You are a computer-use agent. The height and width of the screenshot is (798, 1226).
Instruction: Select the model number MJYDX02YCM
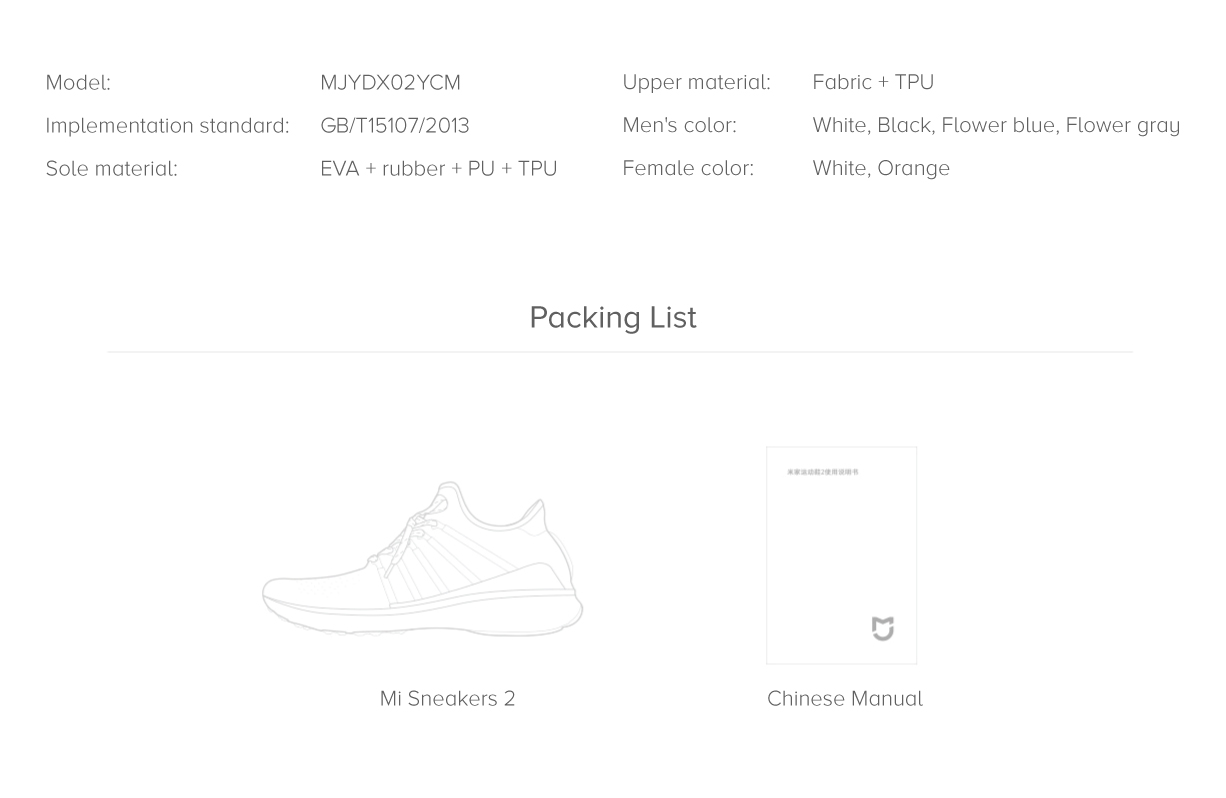coord(390,82)
